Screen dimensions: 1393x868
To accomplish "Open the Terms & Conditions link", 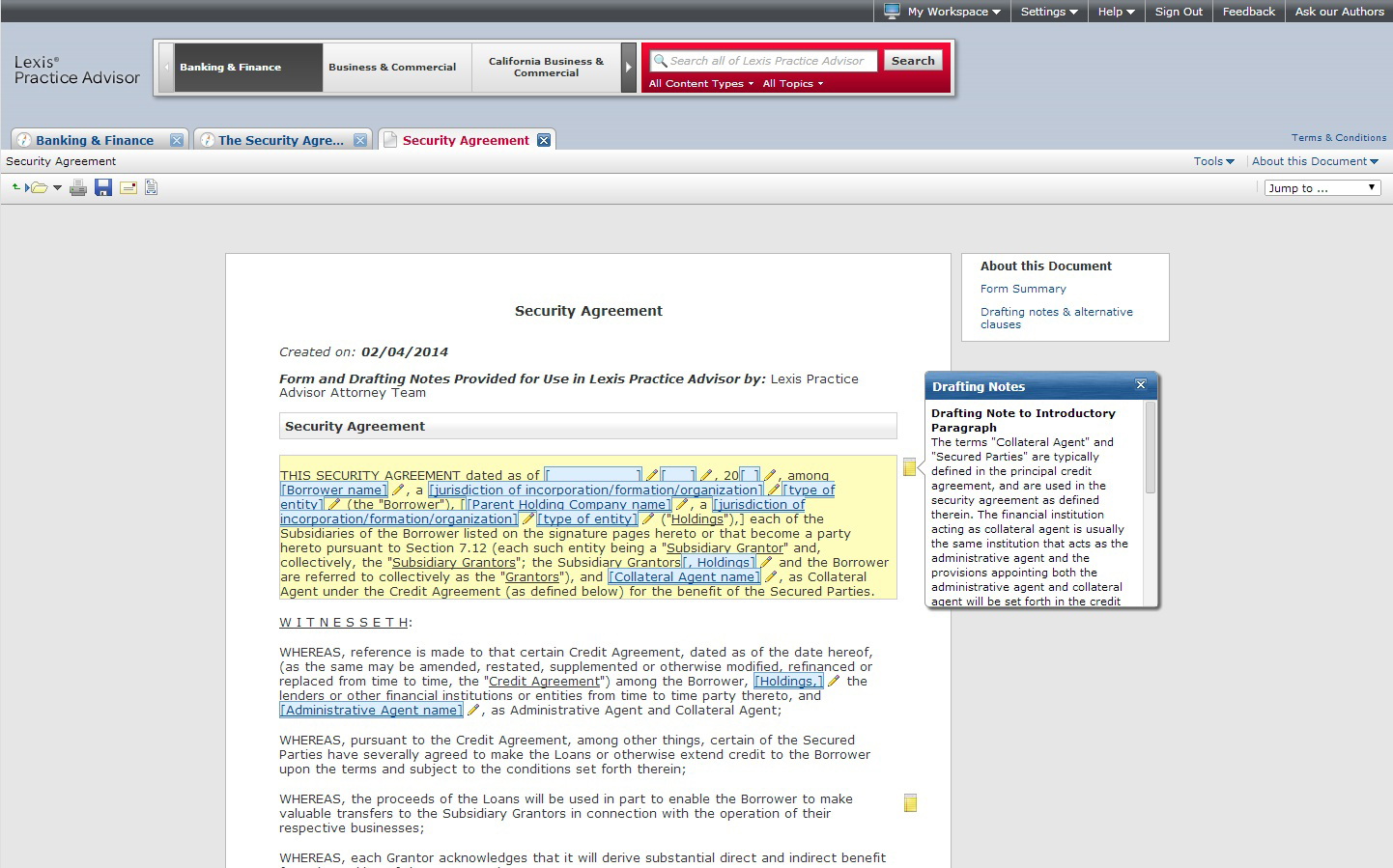I will coord(1339,138).
